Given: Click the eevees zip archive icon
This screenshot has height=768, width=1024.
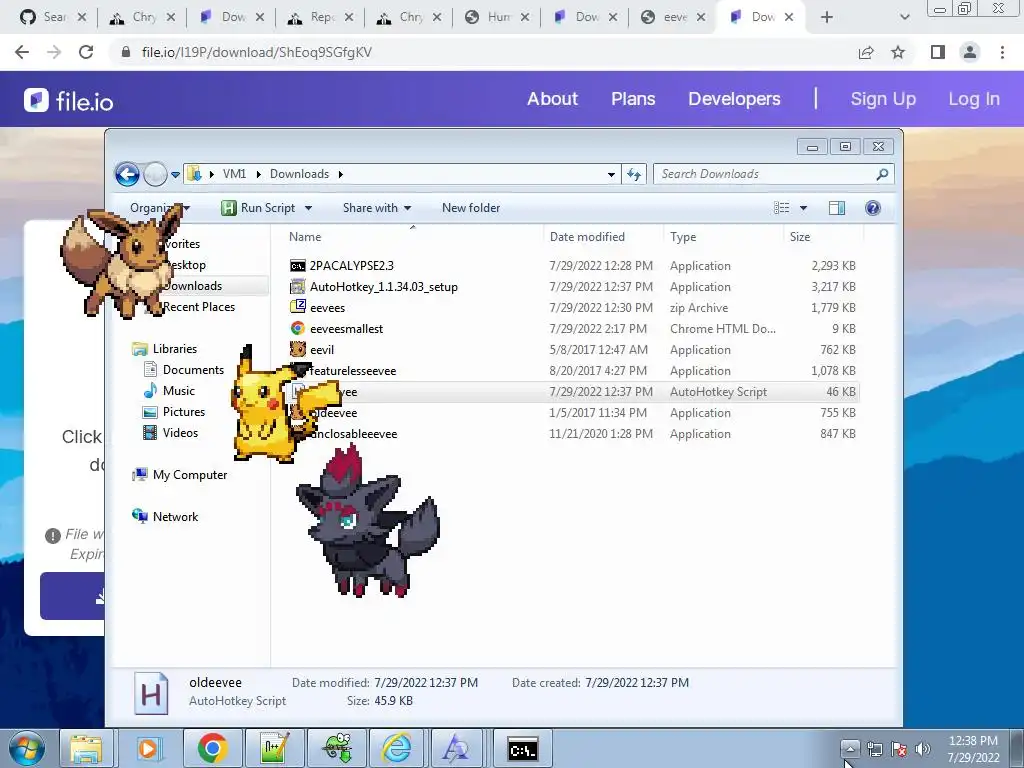Looking at the screenshot, I should 298,307.
